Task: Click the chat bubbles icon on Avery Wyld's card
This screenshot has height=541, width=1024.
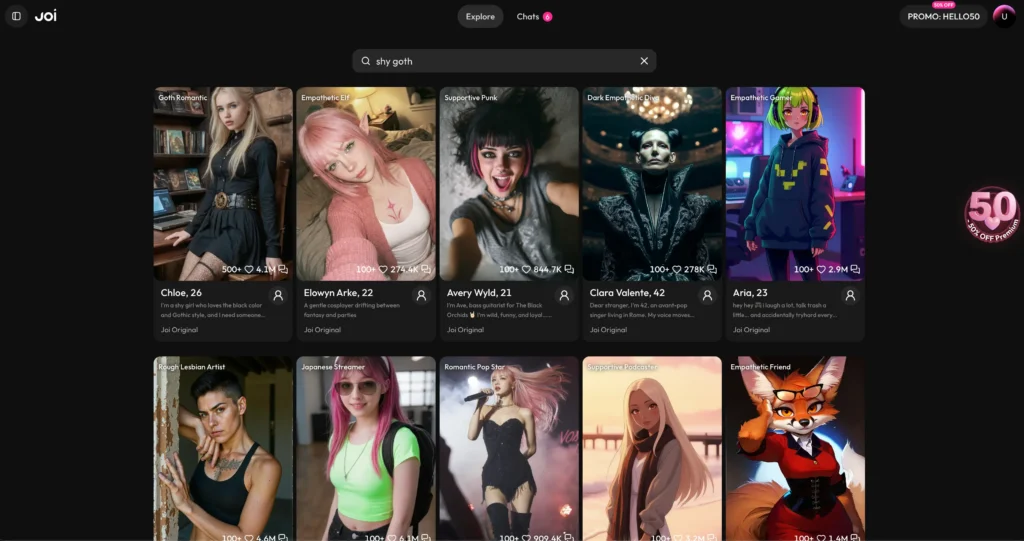Action: tap(569, 269)
